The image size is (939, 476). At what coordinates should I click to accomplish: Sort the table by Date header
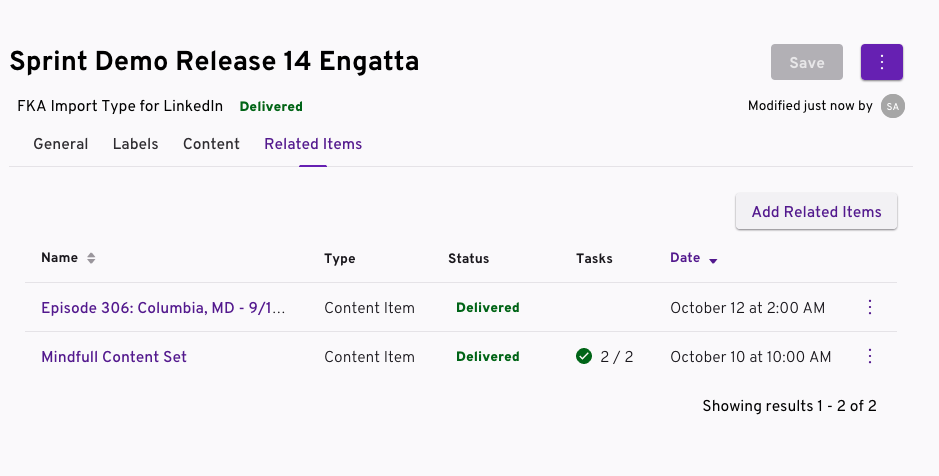[685, 258]
